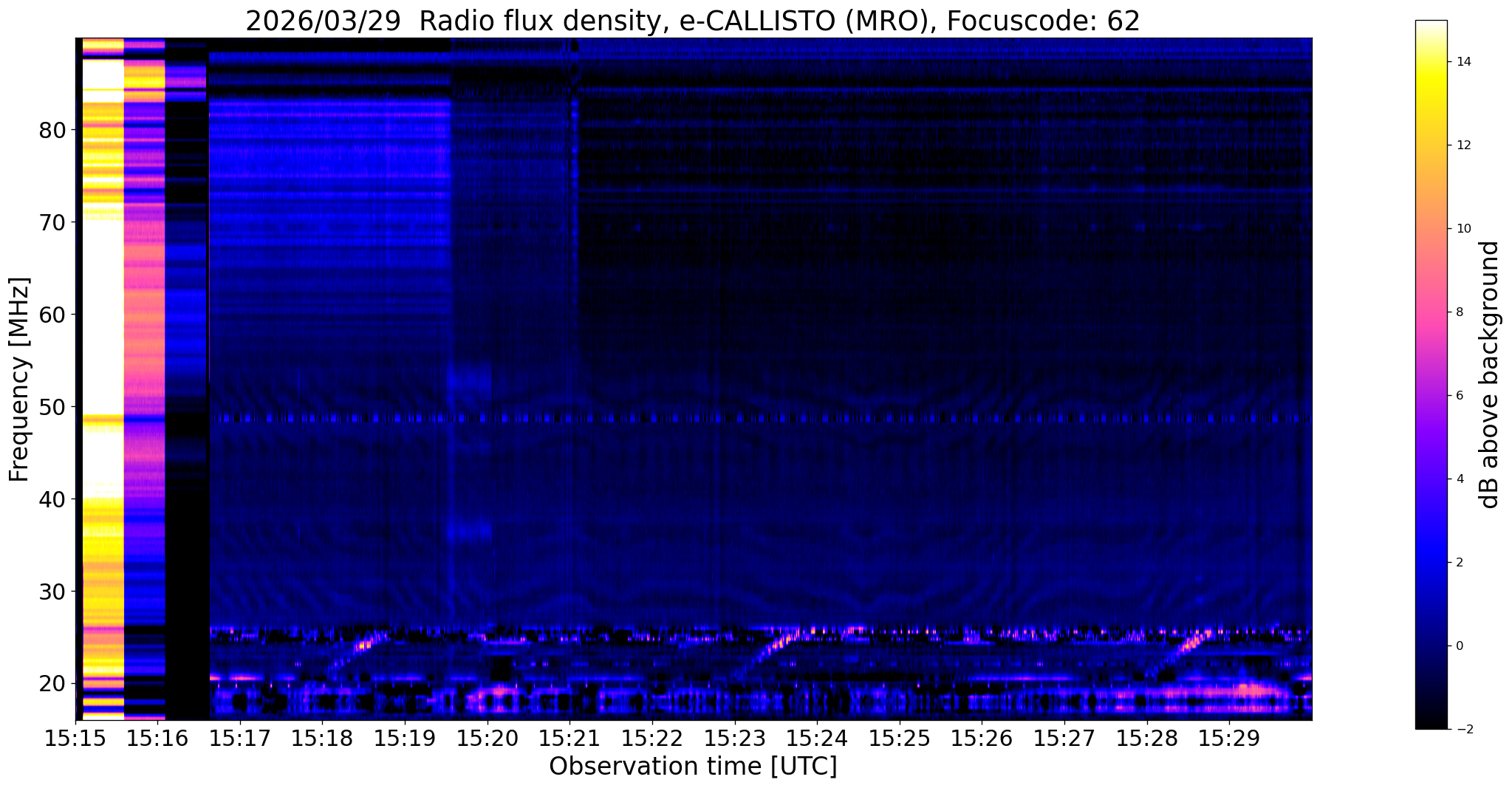This screenshot has width=1512, height=788.
Task: Click the colorbar tick value 10
Action: [x=1463, y=229]
